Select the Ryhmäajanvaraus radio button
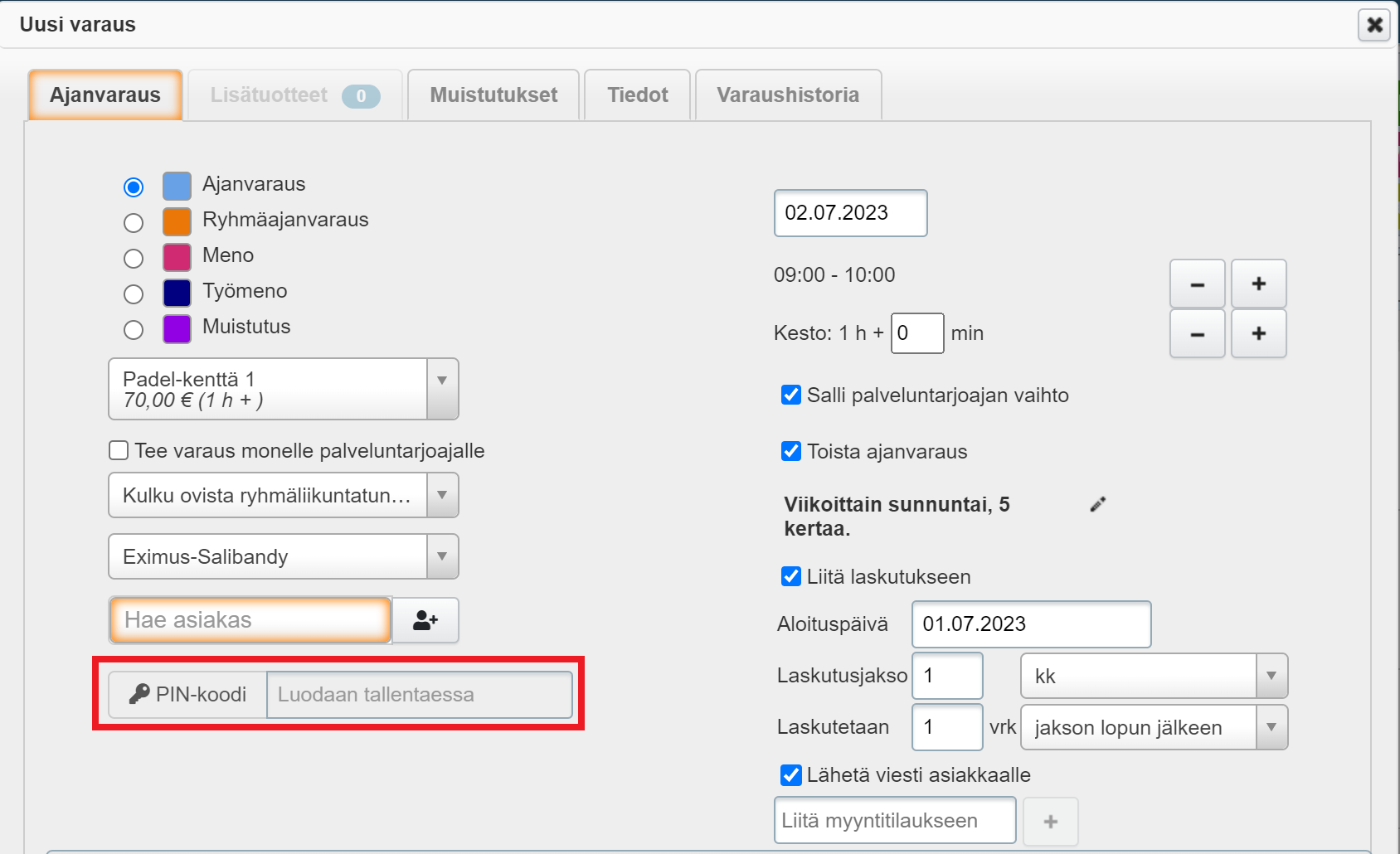1400x854 pixels. pos(134,223)
